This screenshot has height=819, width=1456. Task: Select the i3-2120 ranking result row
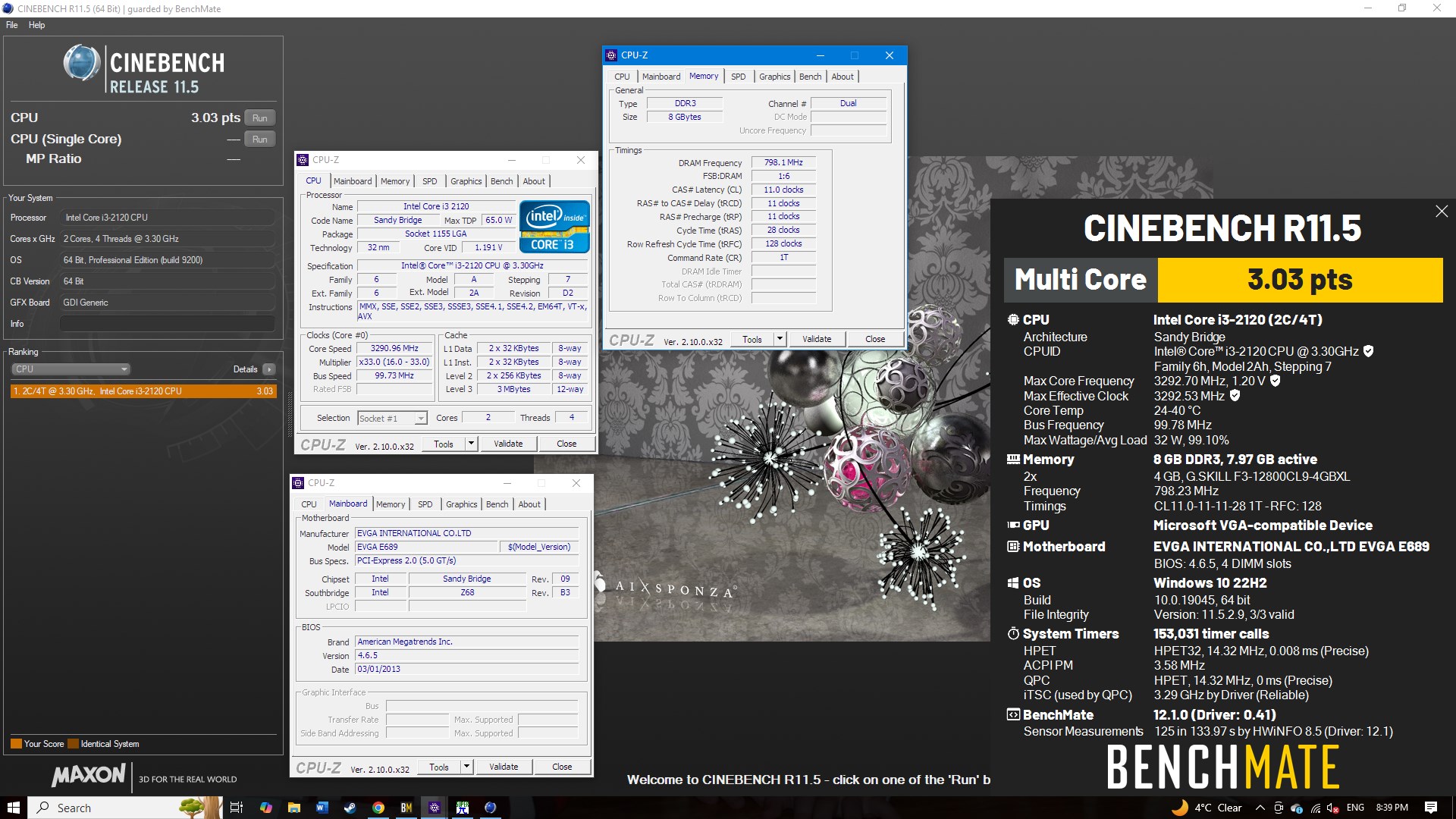143,391
